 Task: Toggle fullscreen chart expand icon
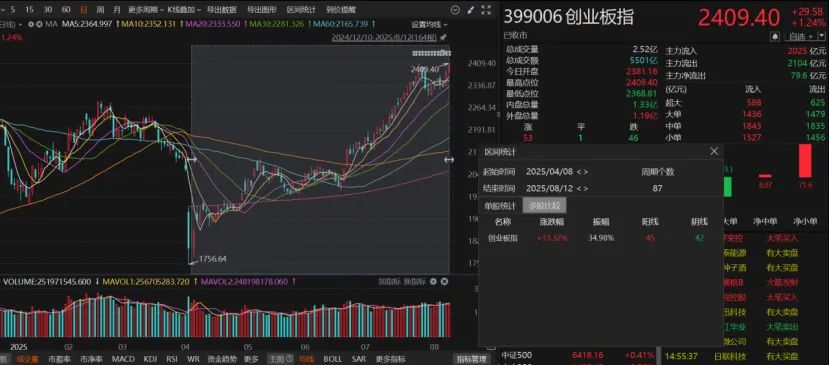tap(486, 10)
